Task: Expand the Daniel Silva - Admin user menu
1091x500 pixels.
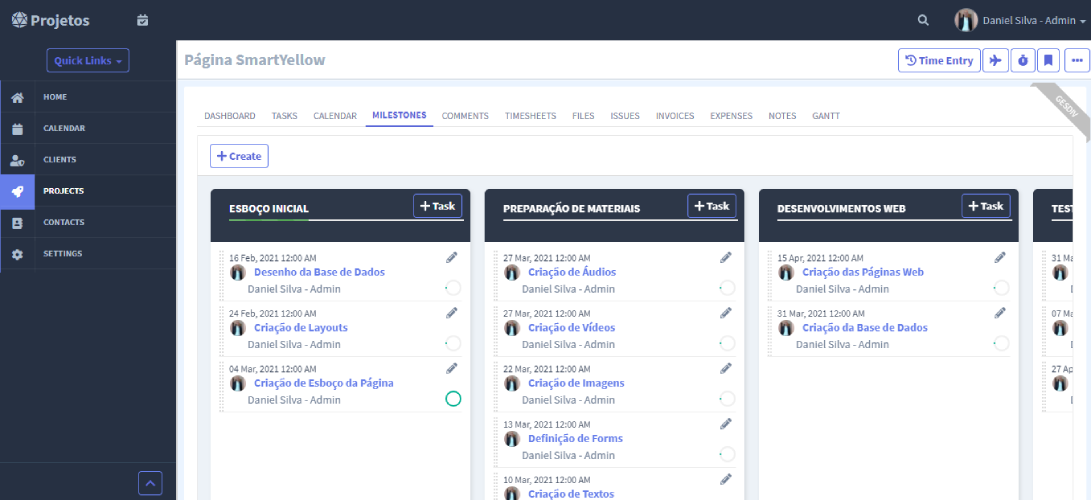Action: 1020,20
